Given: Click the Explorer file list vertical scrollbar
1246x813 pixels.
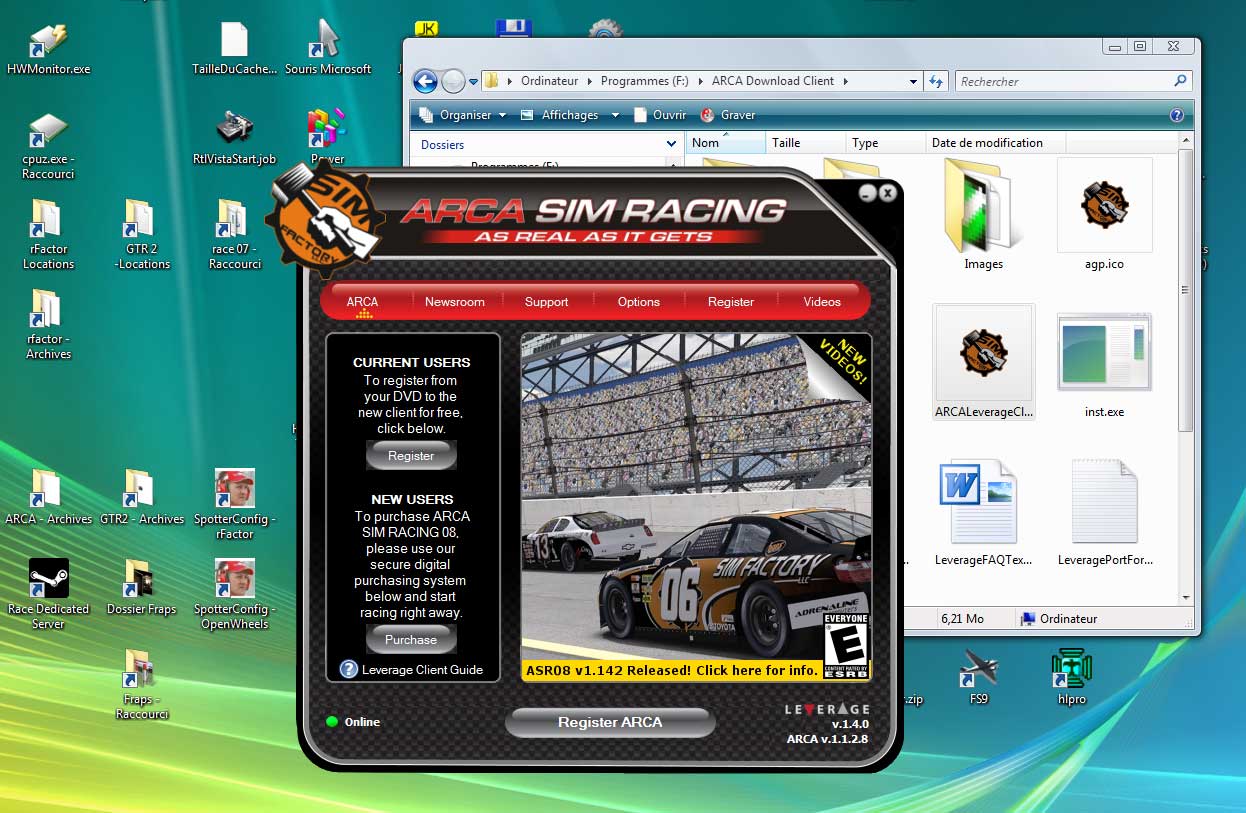Looking at the screenshot, I should pos(1186,291).
